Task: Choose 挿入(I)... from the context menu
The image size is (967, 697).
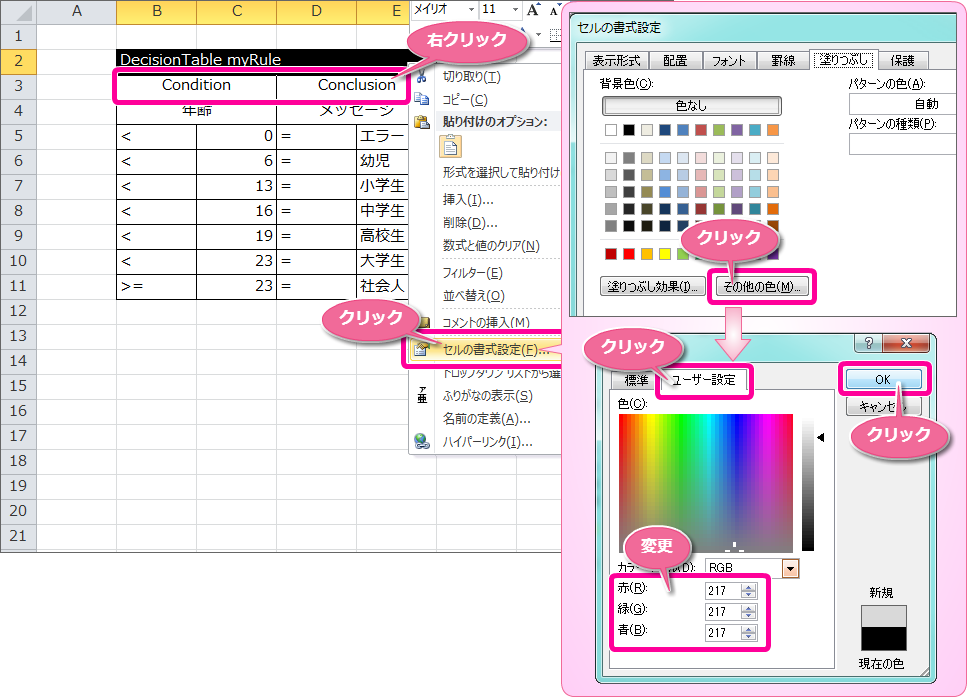Action: 468,199
